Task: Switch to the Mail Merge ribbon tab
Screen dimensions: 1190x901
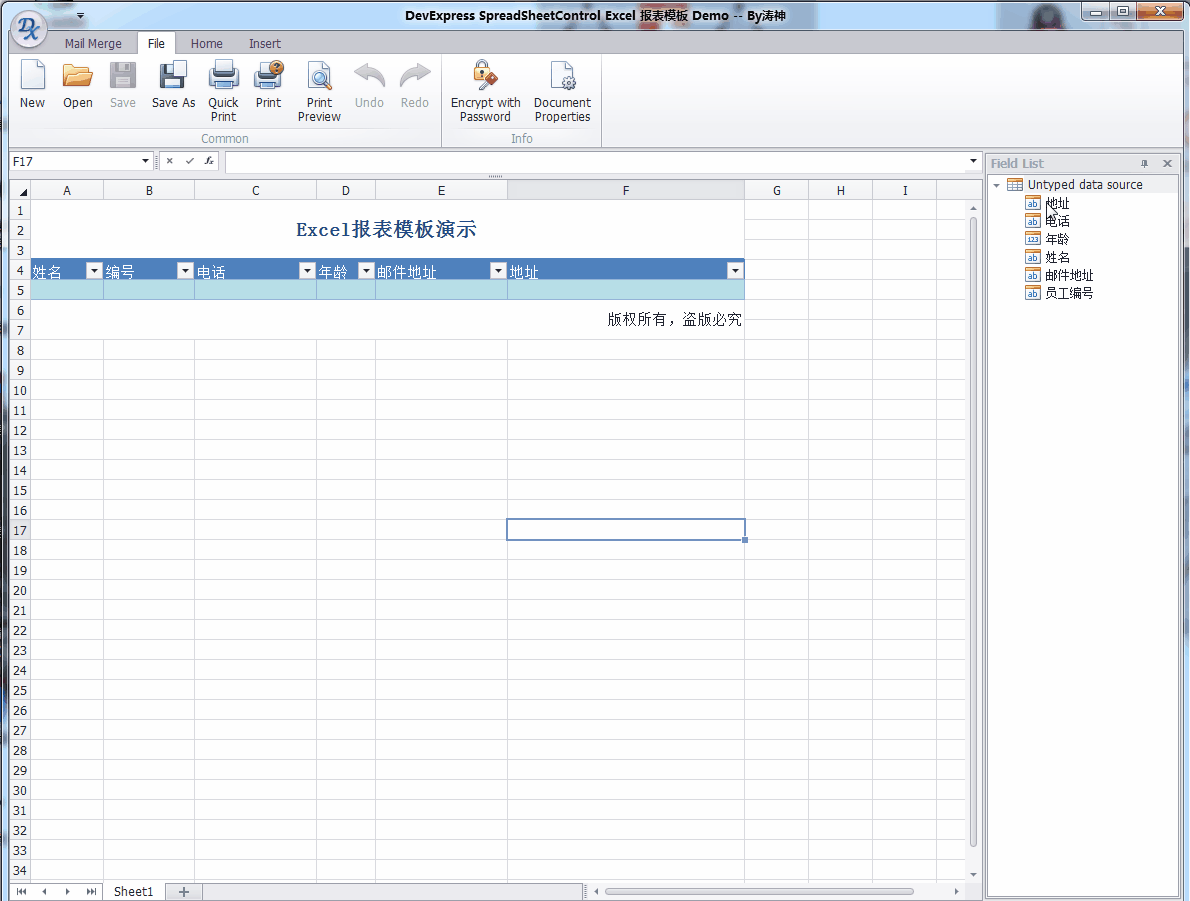Action: [93, 43]
